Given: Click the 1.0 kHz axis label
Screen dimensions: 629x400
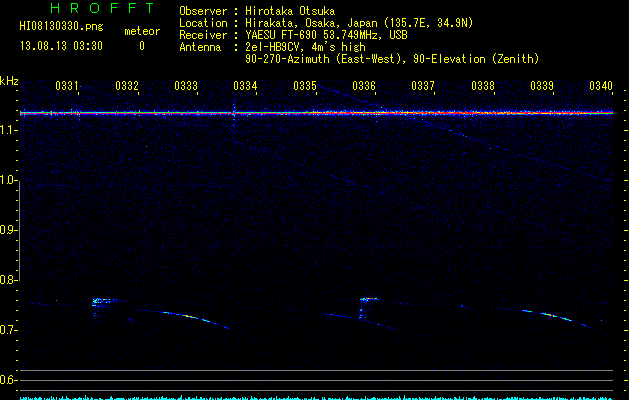Looking at the screenshot, I should pos(7,181).
